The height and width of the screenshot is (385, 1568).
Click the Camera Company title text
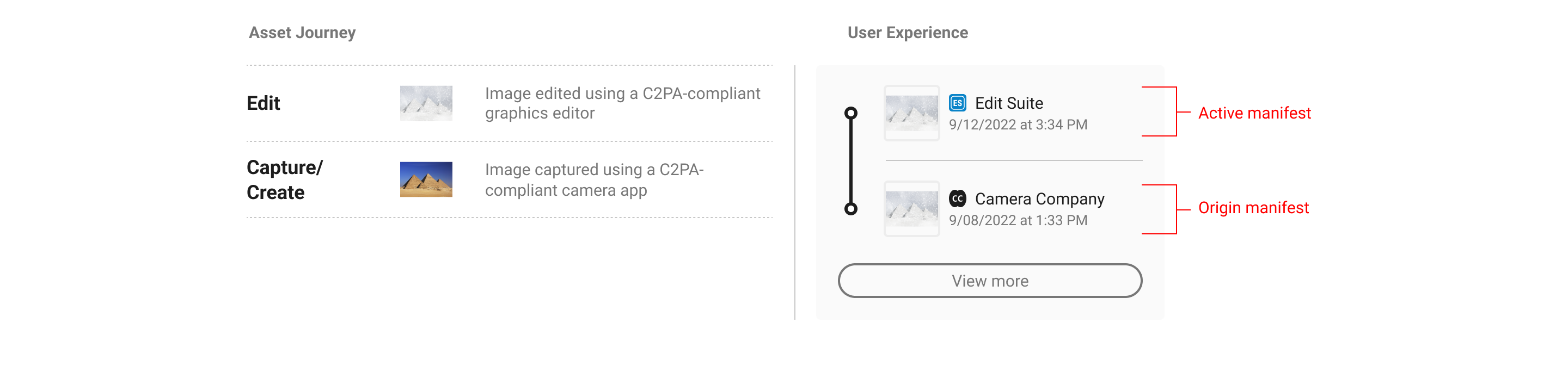click(x=1039, y=199)
